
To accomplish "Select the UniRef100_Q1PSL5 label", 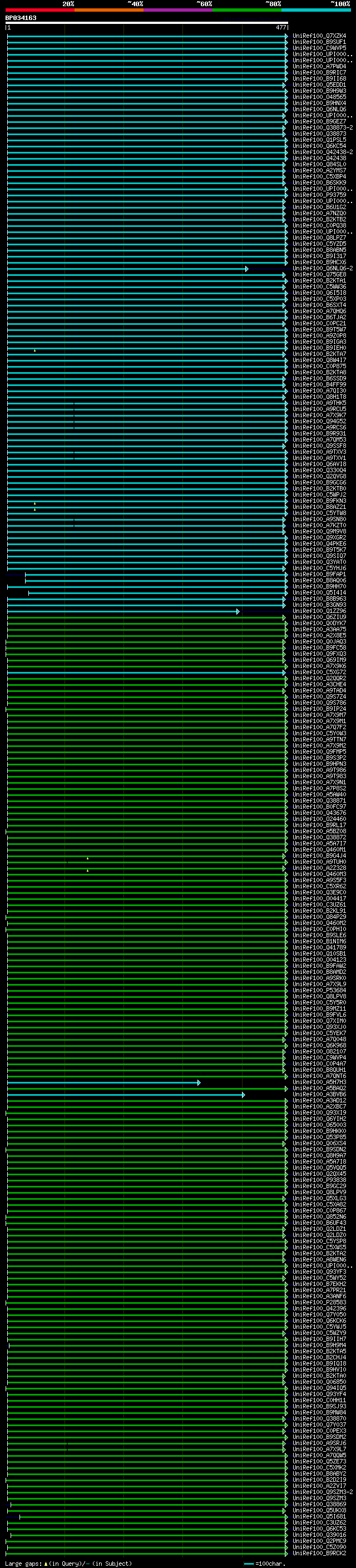I will pyautogui.click(x=319, y=140).
